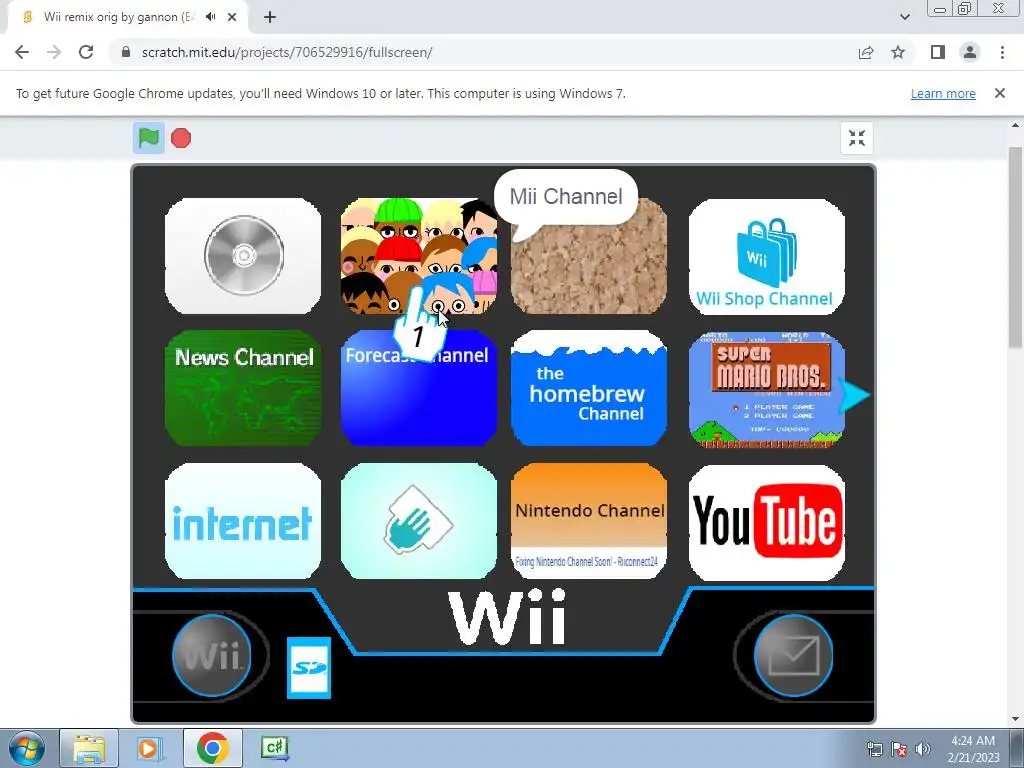The image size is (1024, 768).
Task: View site information lock icon
Action: (126, 52)
